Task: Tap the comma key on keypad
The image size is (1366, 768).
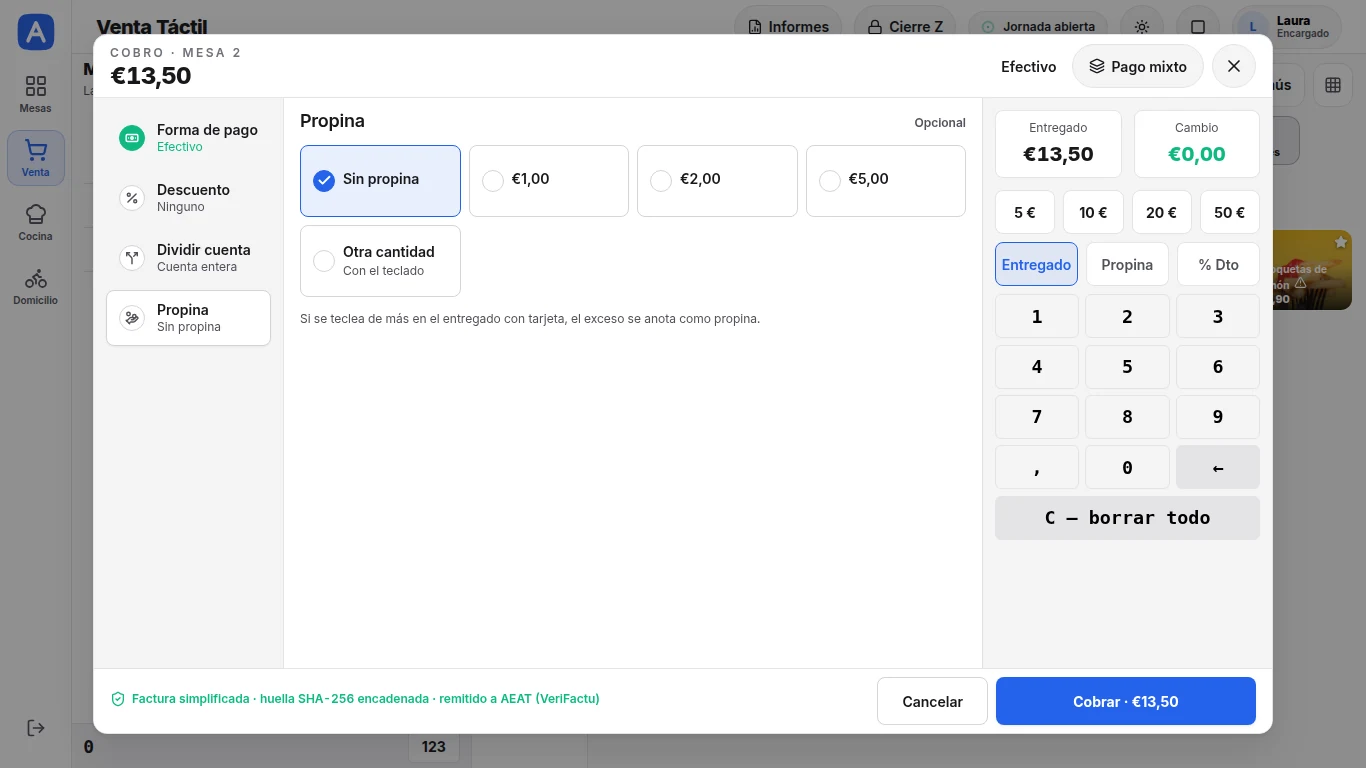Action: tap(1036, 467)
